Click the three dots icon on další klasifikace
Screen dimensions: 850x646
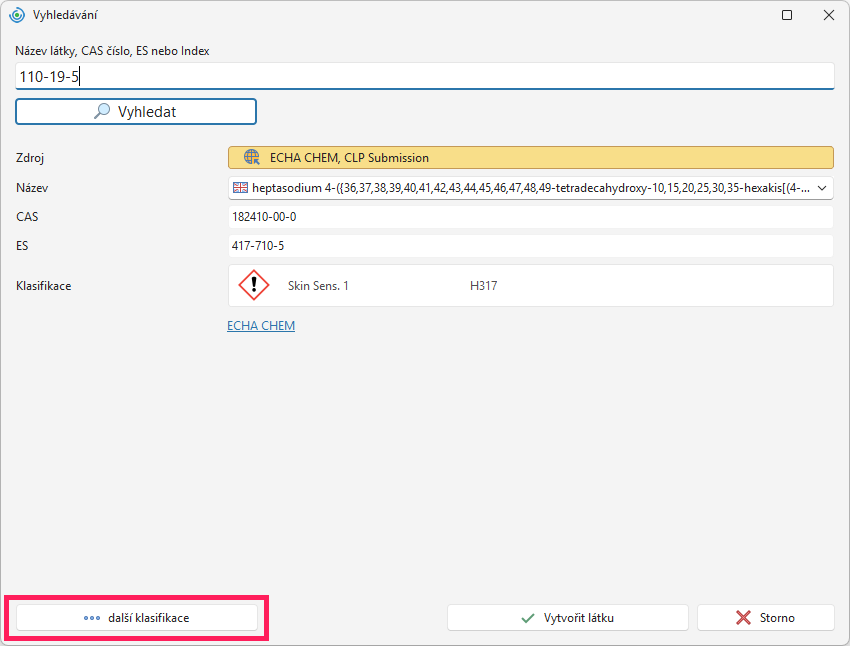click(92, 618)
